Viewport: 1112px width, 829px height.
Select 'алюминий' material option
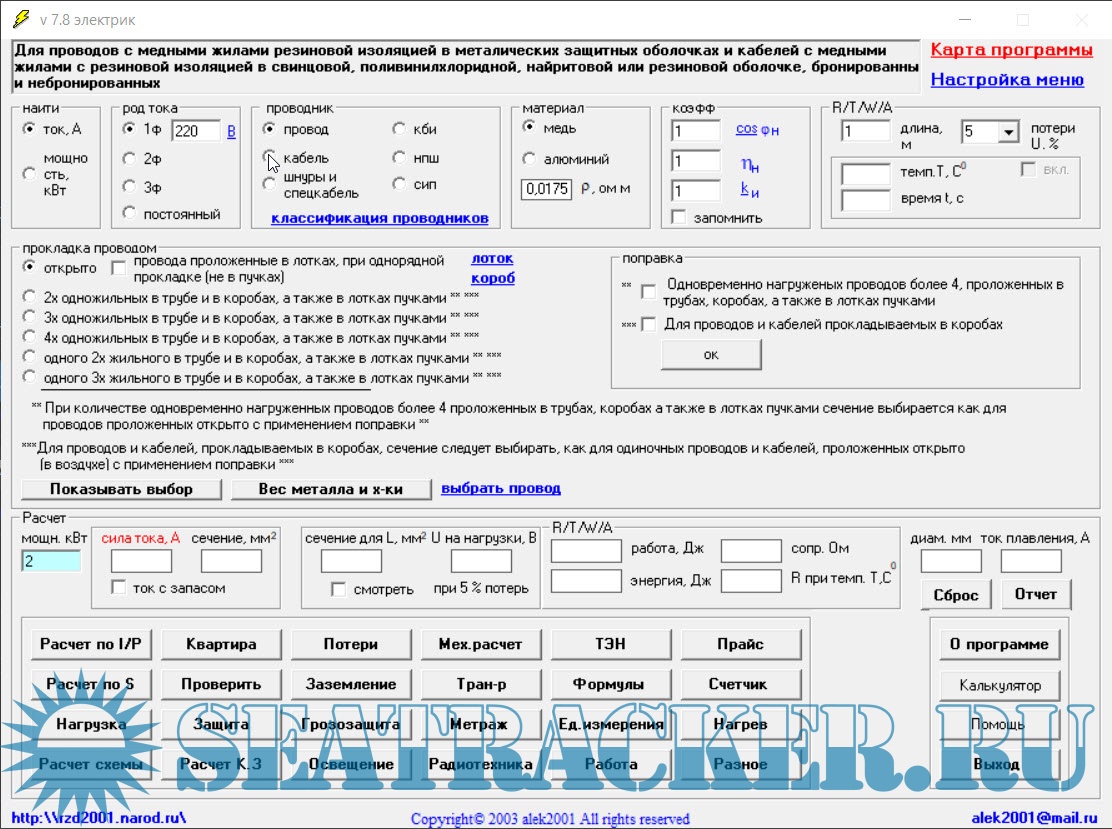(x=530, y=158)
